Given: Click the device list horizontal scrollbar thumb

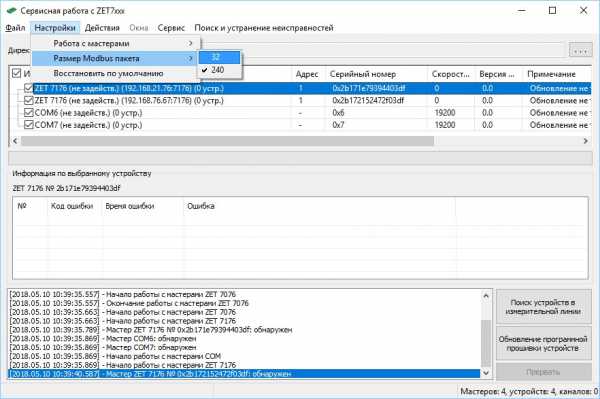Looking at the screenshot, I should 227,141.
